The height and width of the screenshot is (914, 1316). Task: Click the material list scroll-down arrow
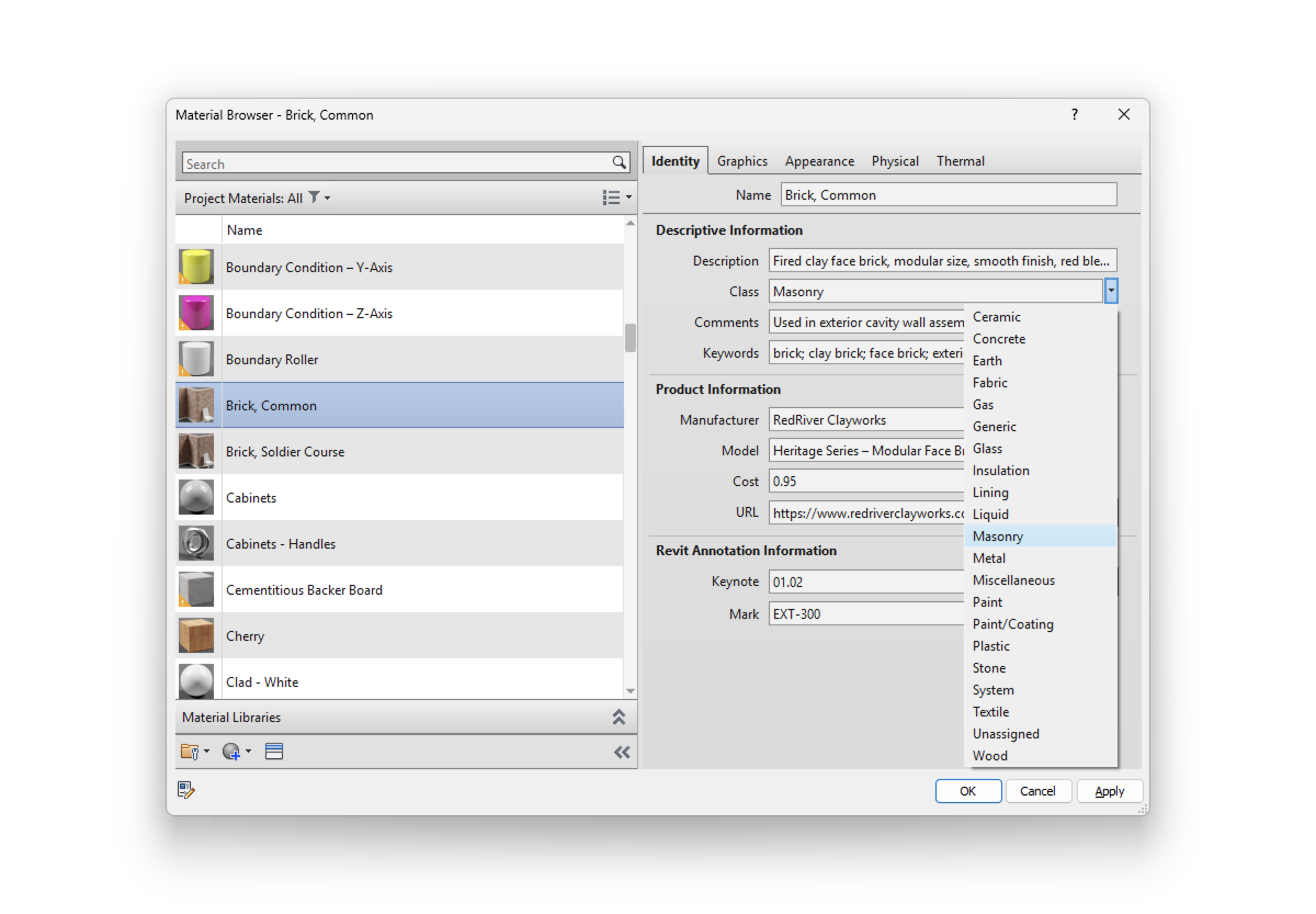tap(629, 691)
